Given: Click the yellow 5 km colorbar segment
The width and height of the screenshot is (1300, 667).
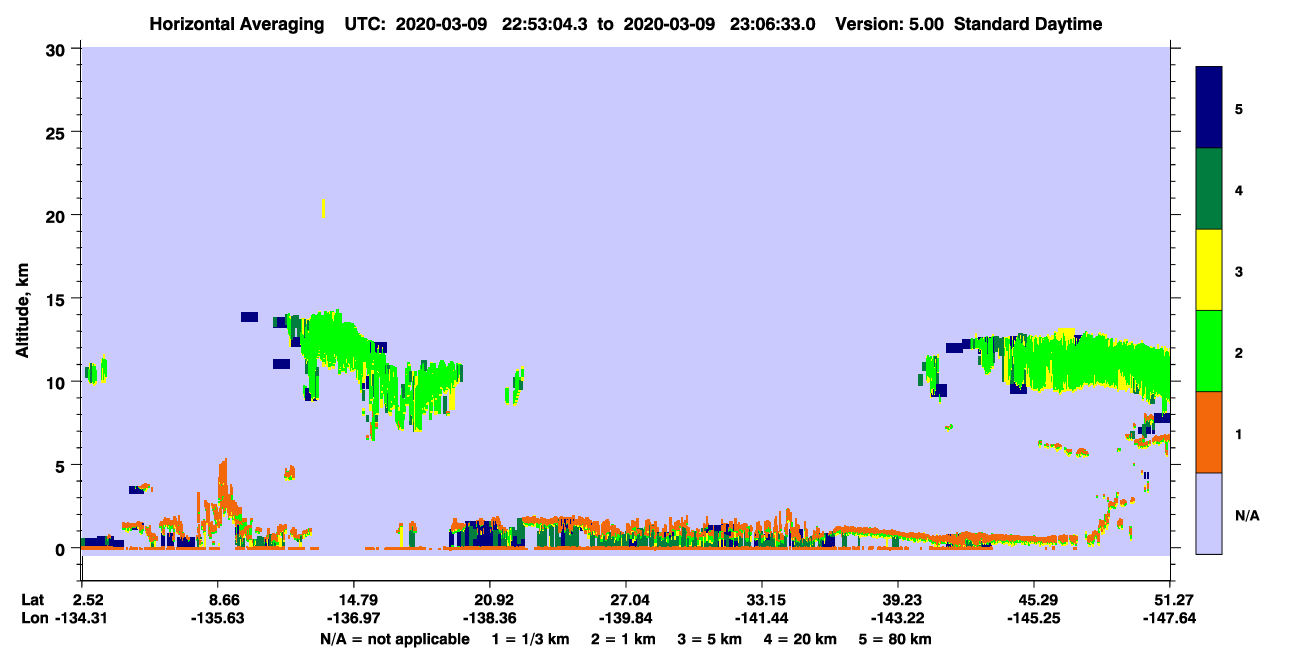Looking at the screenshot, I should point(1209,270).
